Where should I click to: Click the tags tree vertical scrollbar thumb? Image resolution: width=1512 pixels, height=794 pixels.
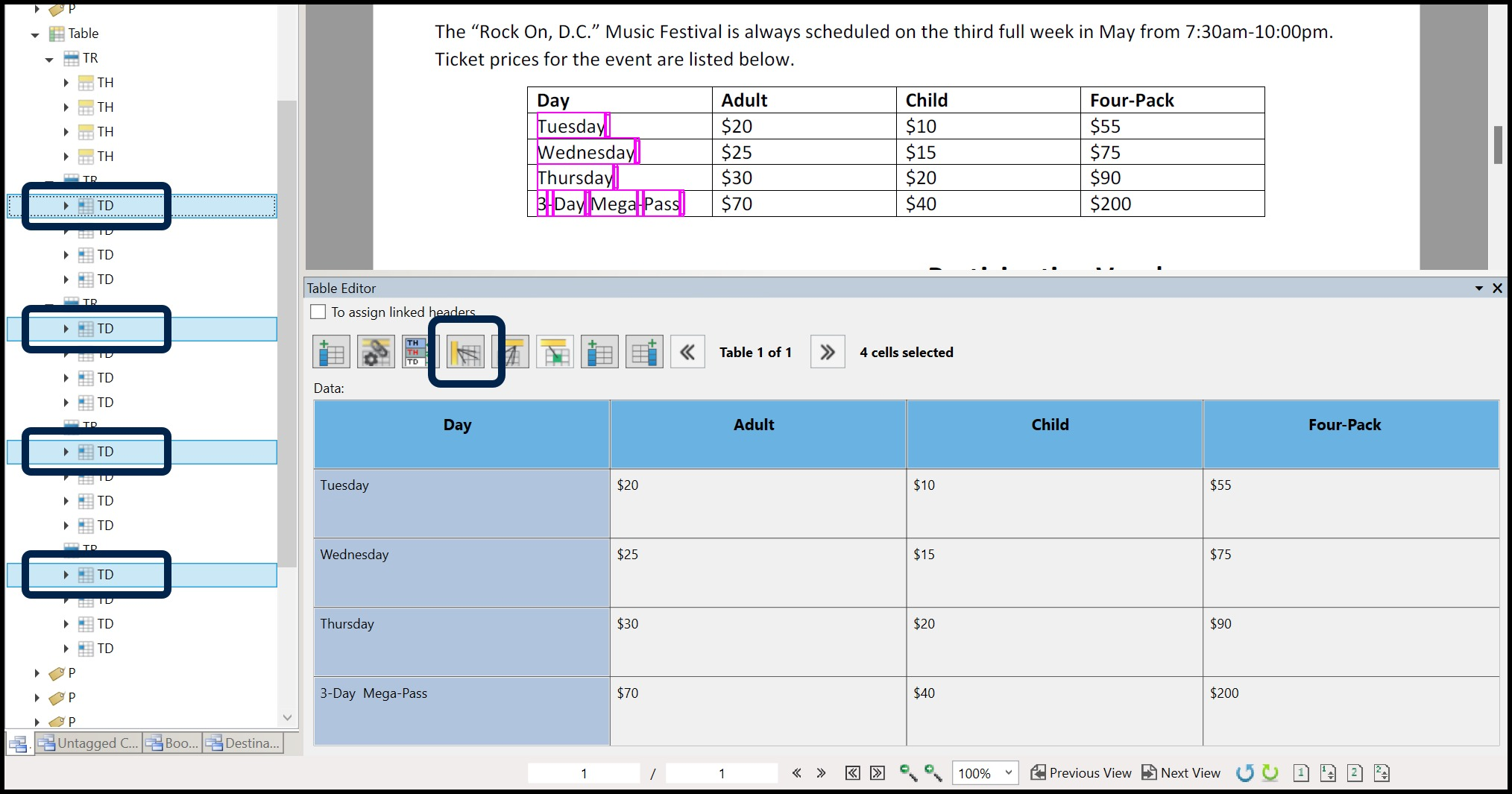(x=287, y=333)
